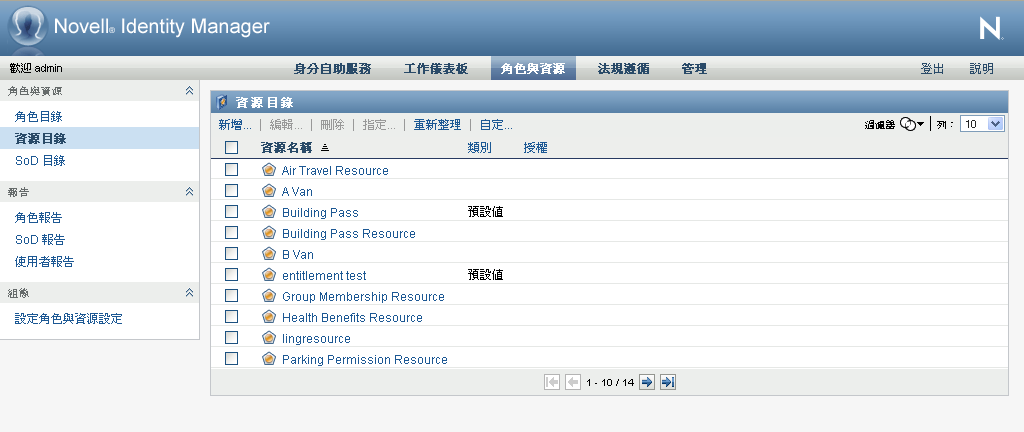Open the Air Travel Resource link
Image resolution: width=1024 pixels, height=432 pixels.
coord(335,170)
